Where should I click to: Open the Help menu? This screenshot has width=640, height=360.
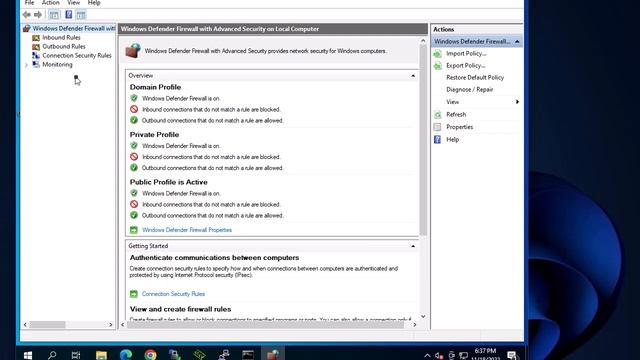click(x=94, y=3)
